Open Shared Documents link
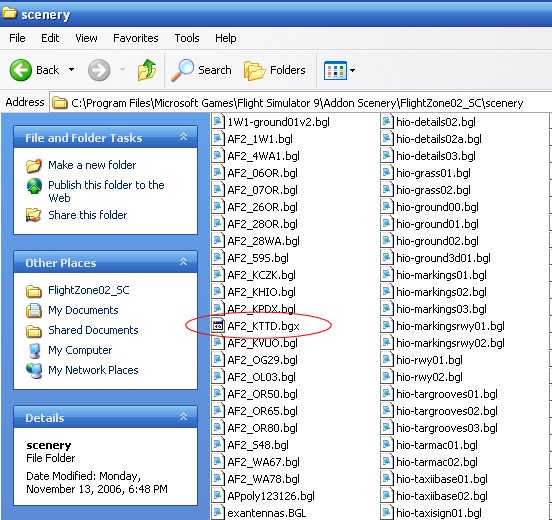 tap(93, 330)
